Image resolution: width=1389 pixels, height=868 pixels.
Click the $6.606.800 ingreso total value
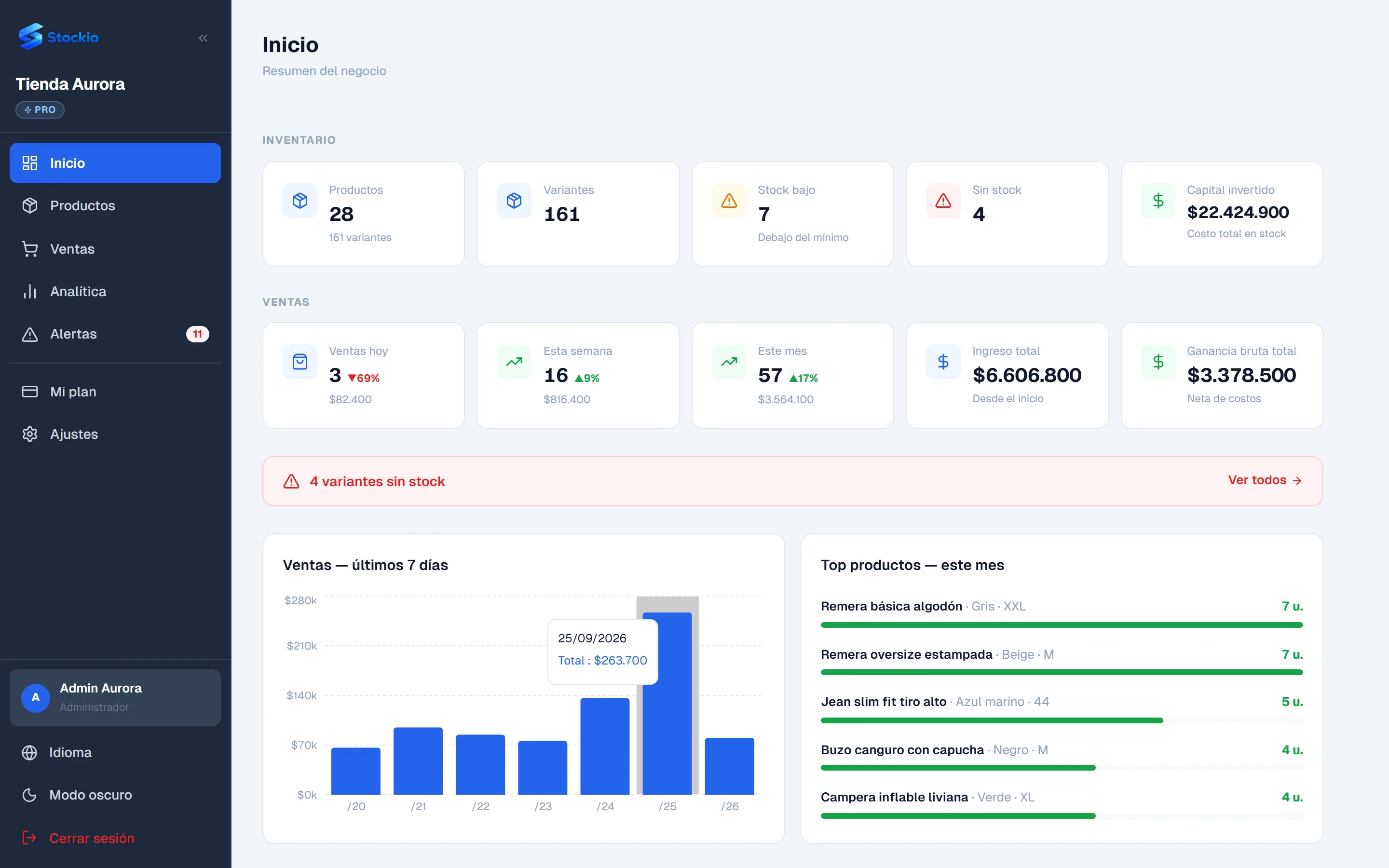[x=1027, y=375]
